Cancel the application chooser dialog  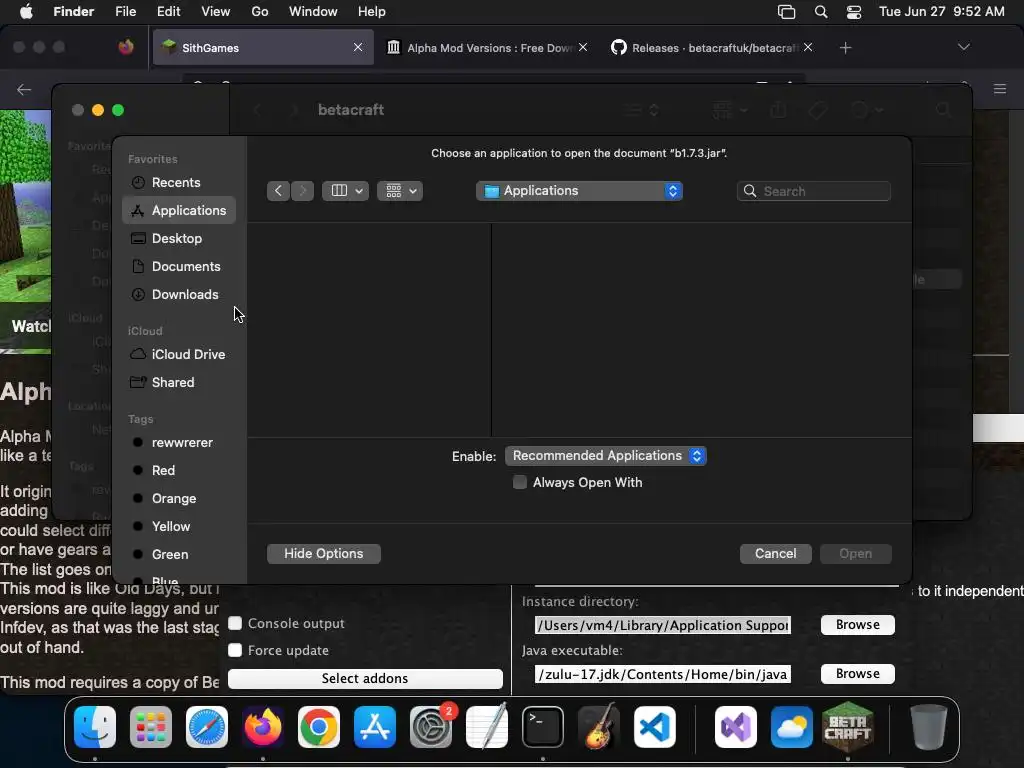(776, 554)
